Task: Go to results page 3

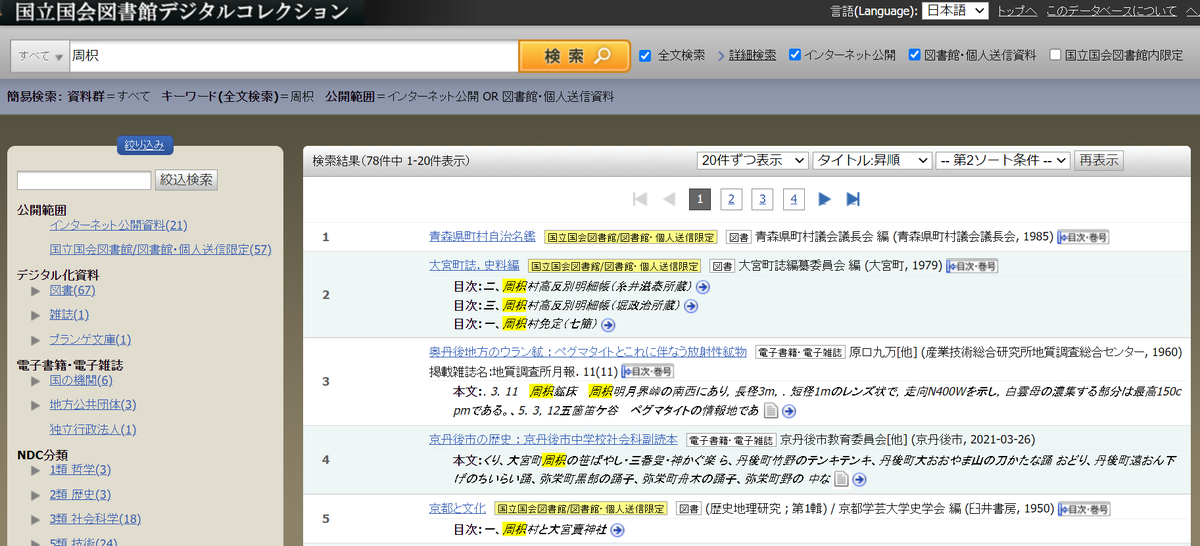Action: [763, 199]
